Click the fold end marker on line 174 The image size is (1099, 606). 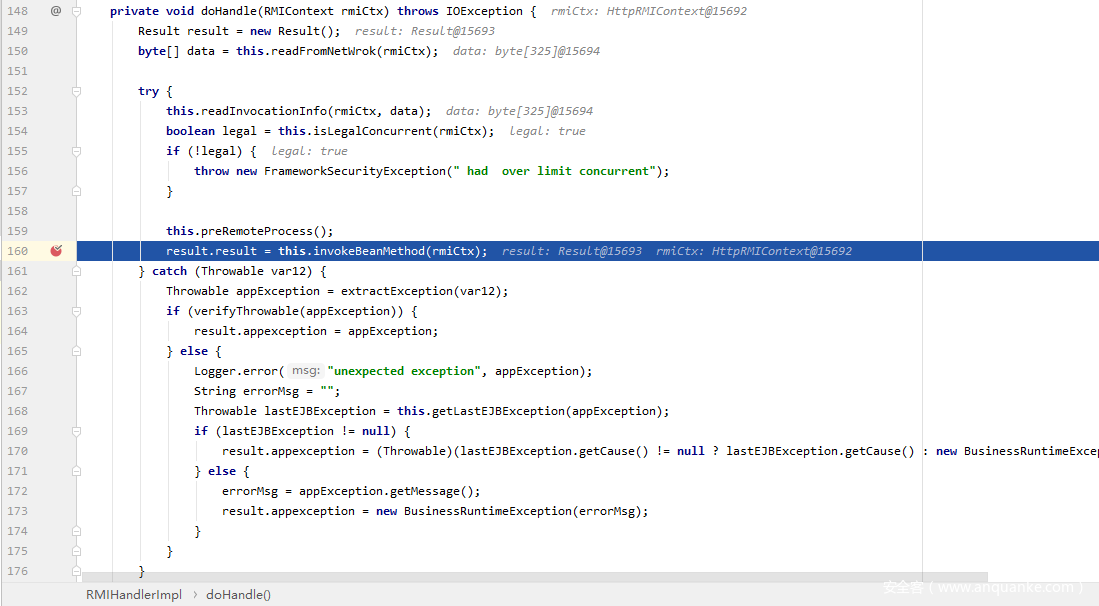tap(76, 531)
